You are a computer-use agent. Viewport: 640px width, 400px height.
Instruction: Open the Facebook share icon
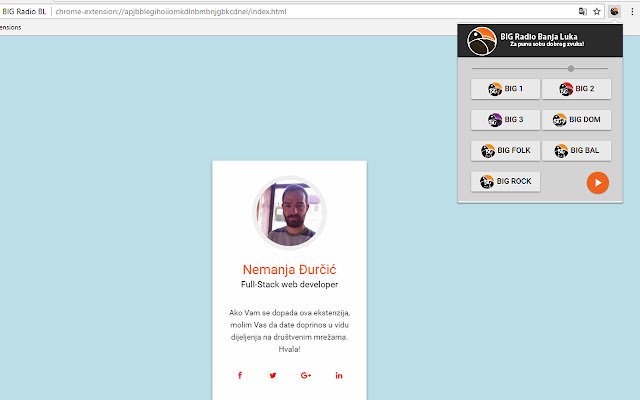[x=240, y=376]
